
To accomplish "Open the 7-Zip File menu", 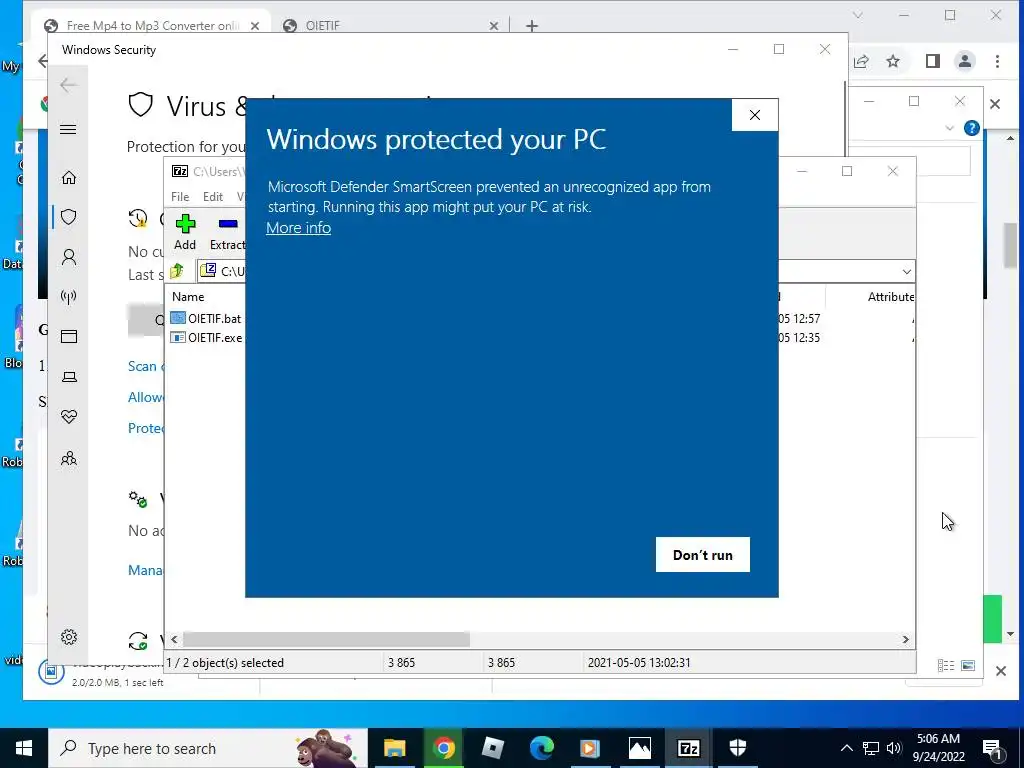I will (180, 197).
